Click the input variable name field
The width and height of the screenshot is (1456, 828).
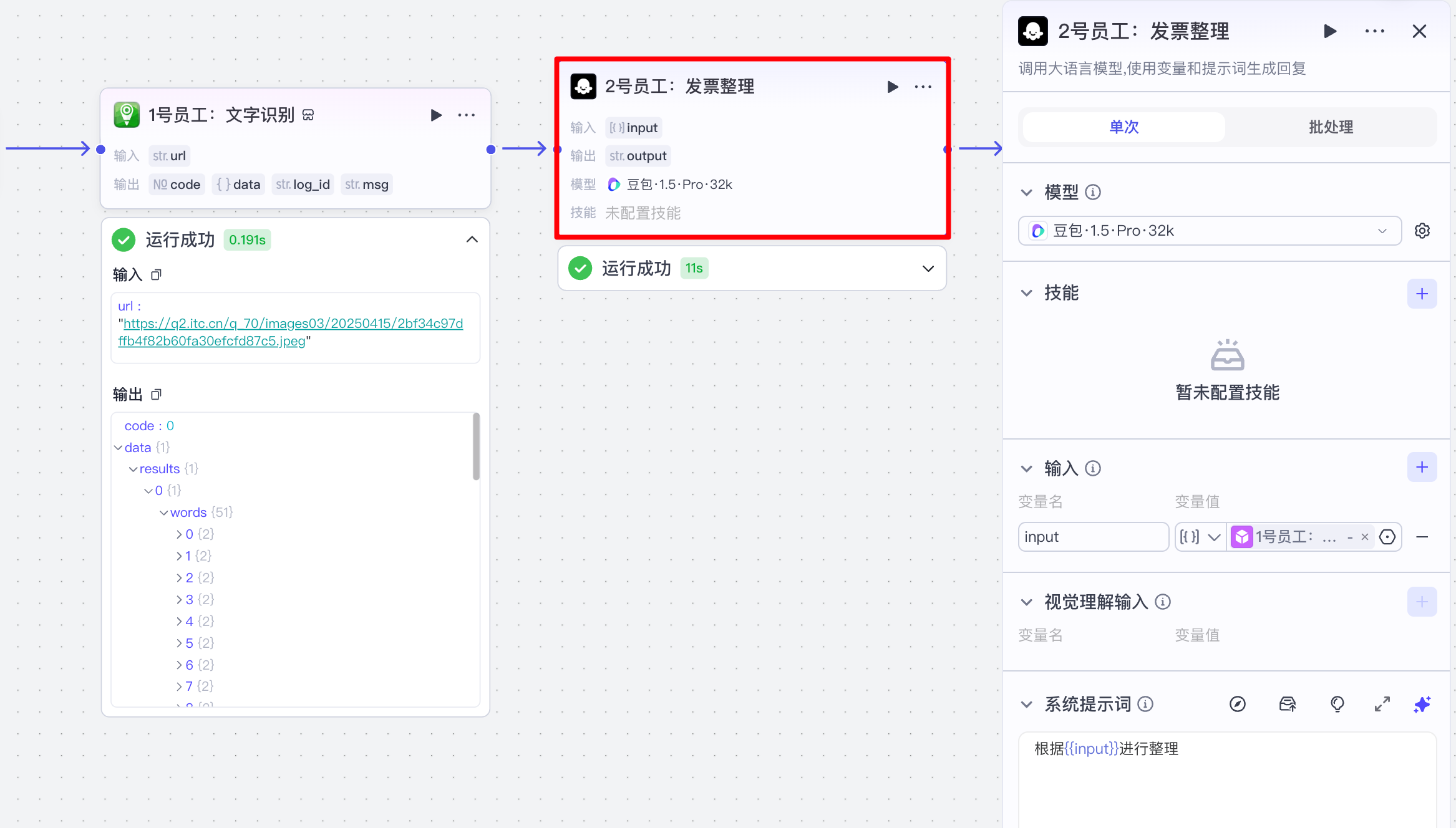point(1092,537)
